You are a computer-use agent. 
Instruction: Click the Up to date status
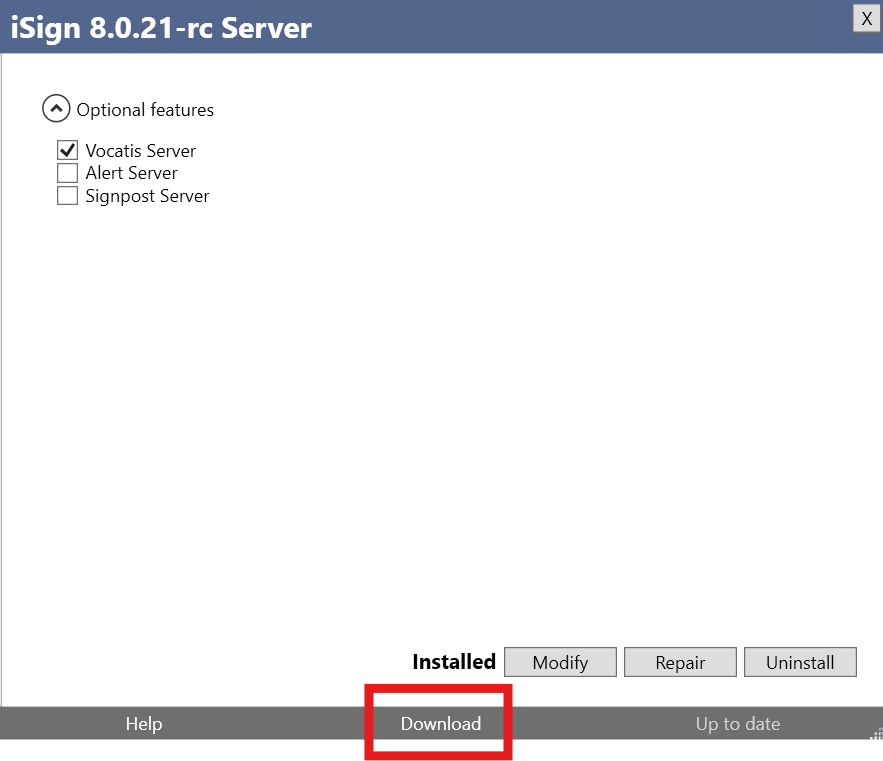click(x=738, y=723)
